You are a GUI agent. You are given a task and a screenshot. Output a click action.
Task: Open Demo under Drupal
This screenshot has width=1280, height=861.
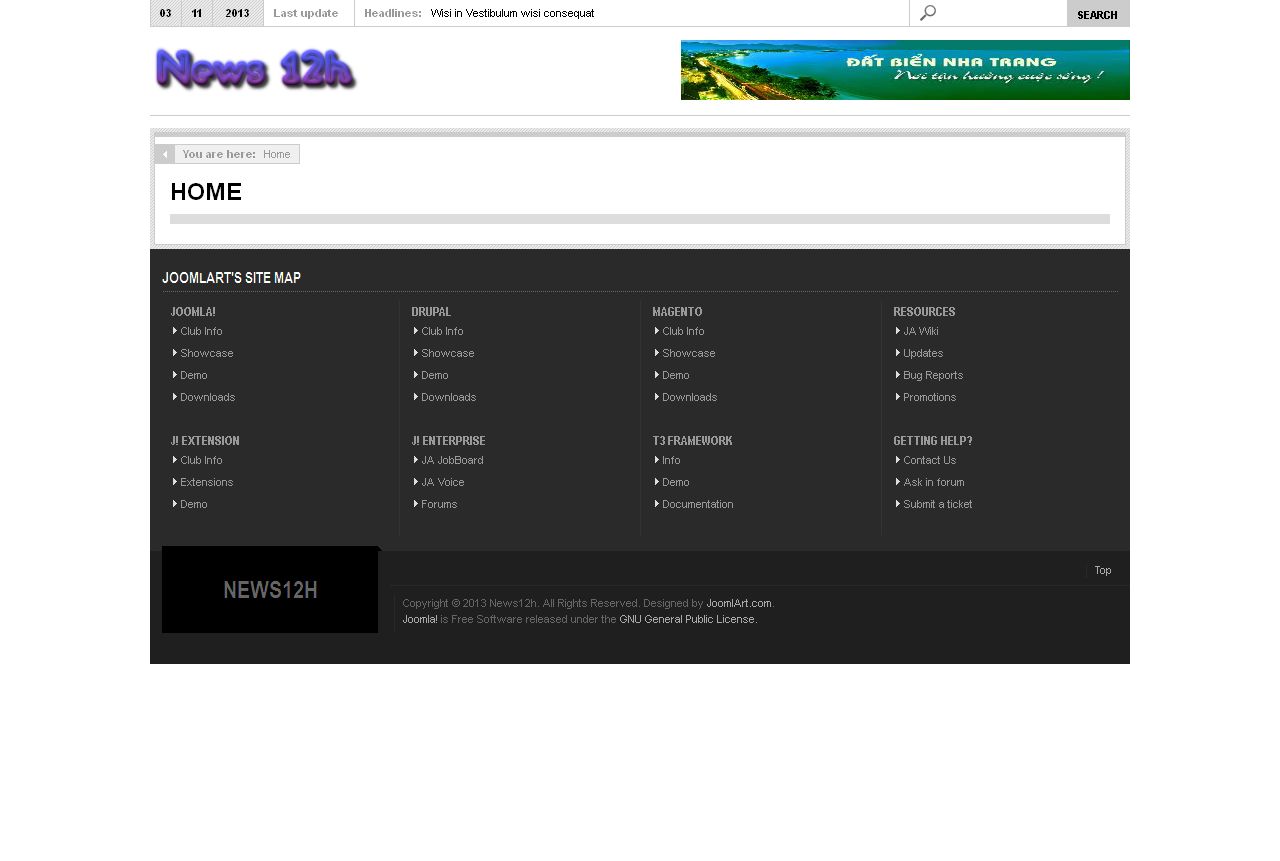coord(435,375)
